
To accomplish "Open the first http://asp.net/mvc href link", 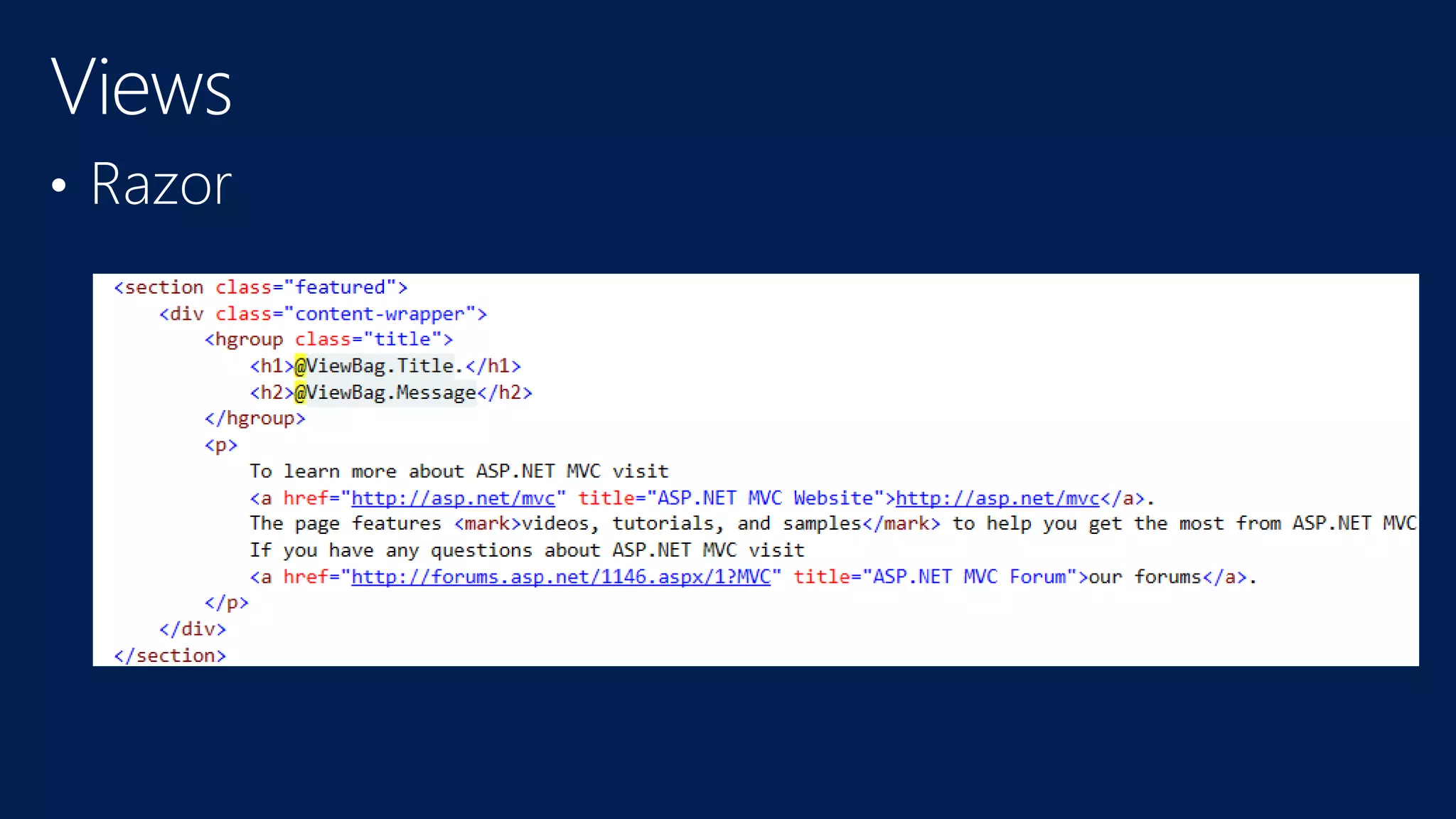I will coord(453,498).
